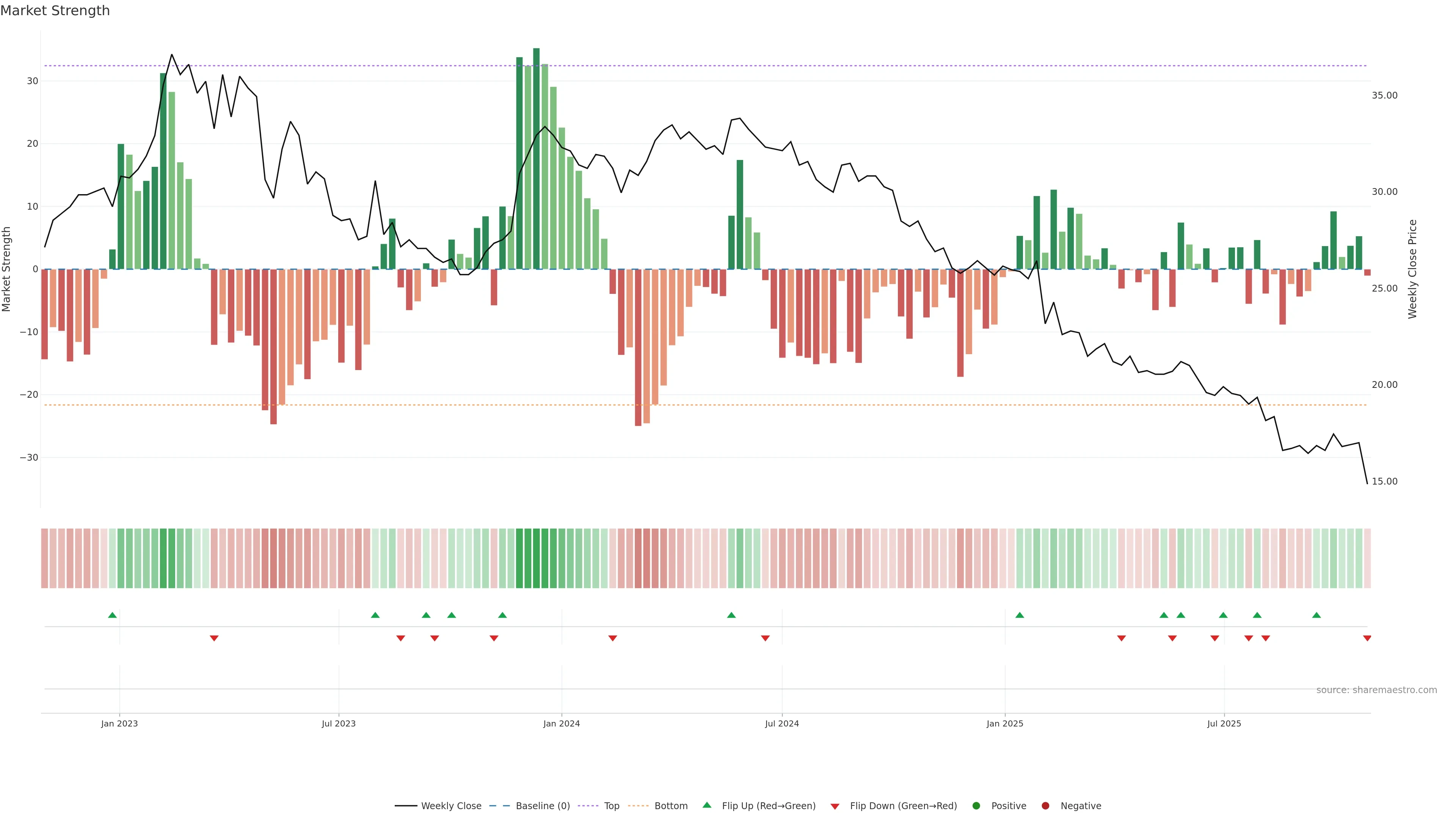1456x819 pixels.
Task: Click the source: sharemaestro.com text
Action: (1376, 690)
